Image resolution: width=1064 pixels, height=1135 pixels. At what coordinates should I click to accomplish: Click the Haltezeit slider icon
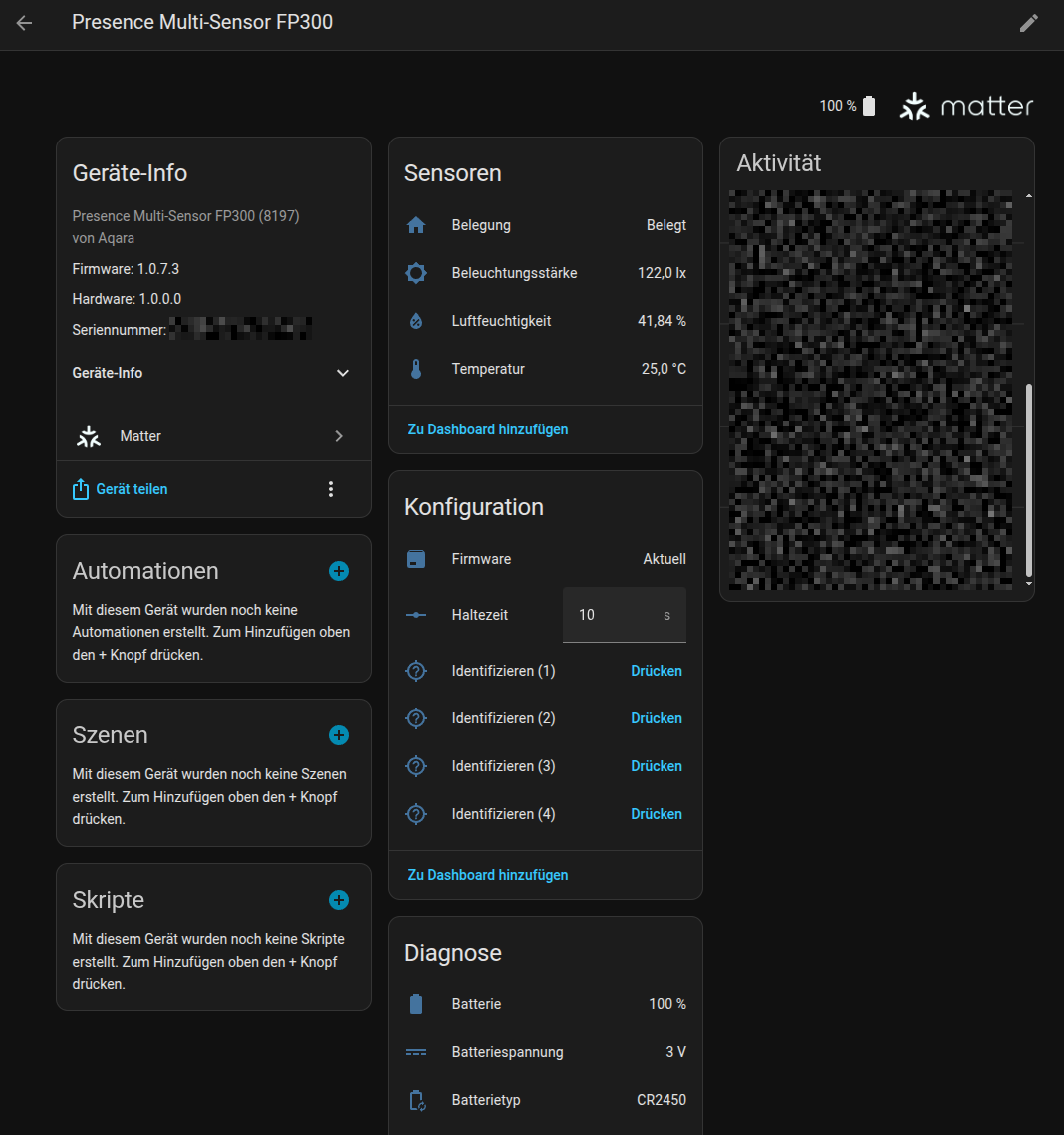pyautogui.click(x=415, y=615)
